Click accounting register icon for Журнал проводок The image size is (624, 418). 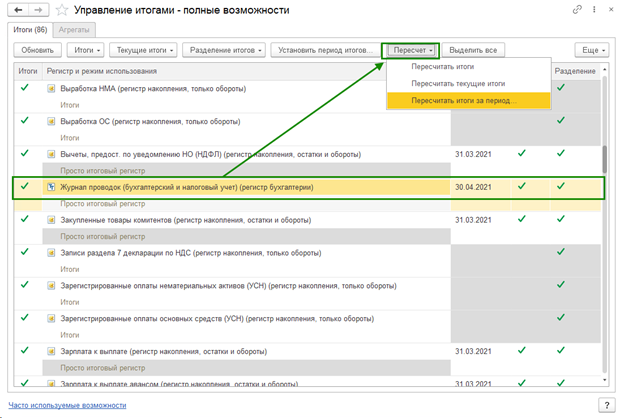(x=51, y=187)
